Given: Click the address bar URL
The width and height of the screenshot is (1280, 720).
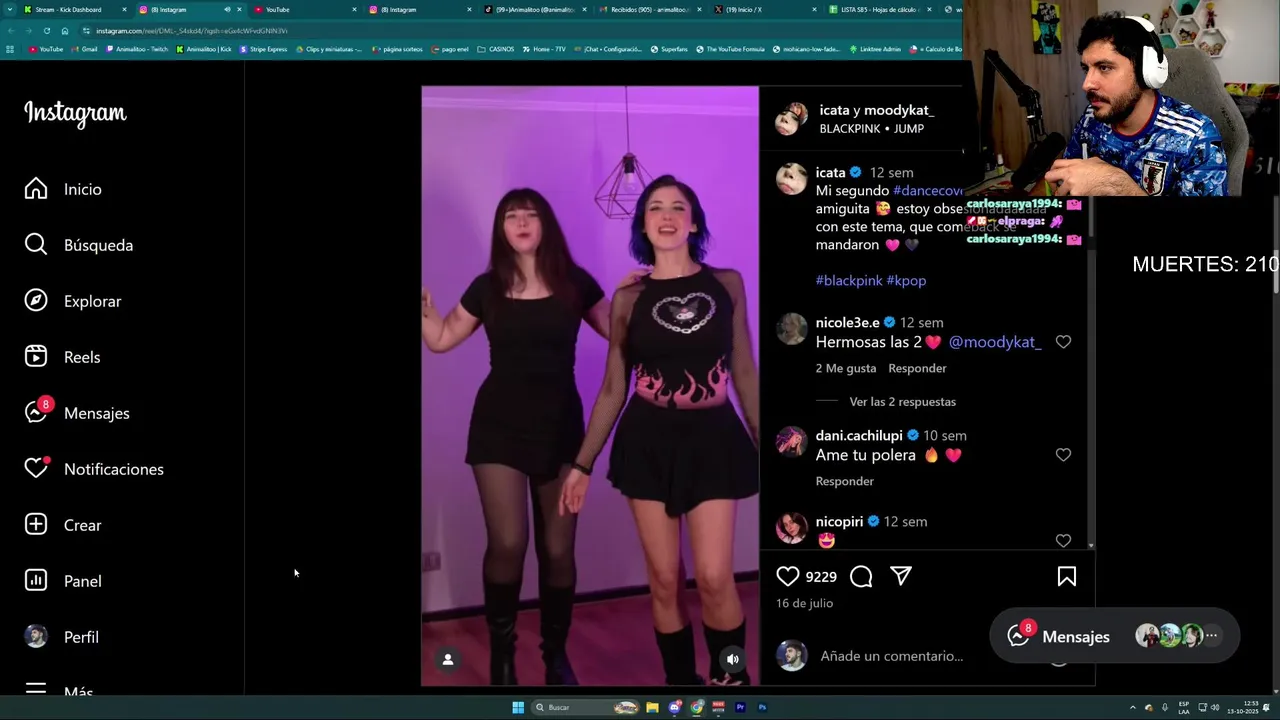Looking at the screenshot, I should pyautogui.click(x=192, y=31).
